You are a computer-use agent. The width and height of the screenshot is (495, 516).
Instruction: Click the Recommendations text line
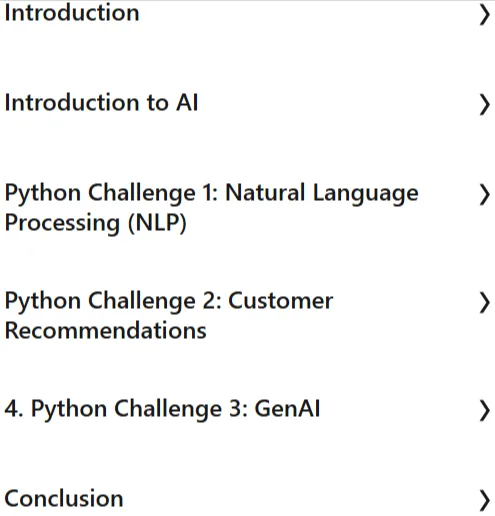click(x=106, y=331)
